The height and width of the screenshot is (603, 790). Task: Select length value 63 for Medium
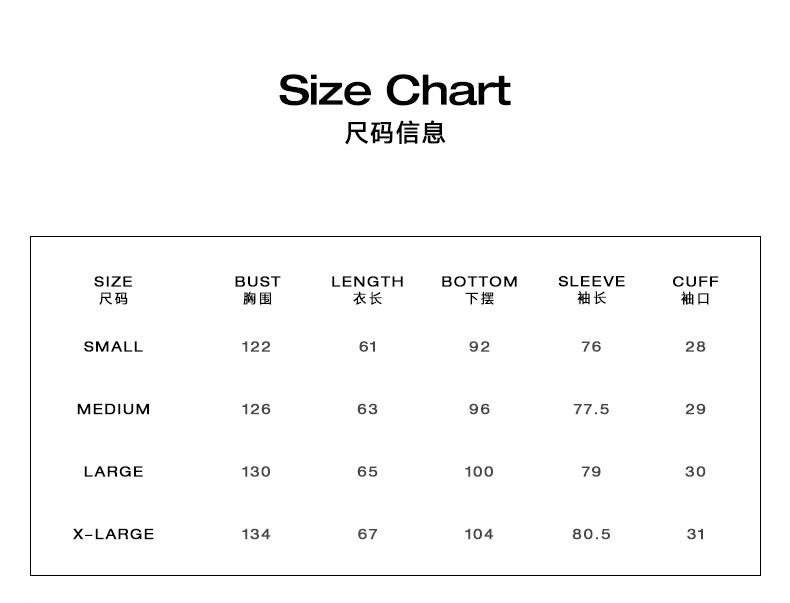367,409
